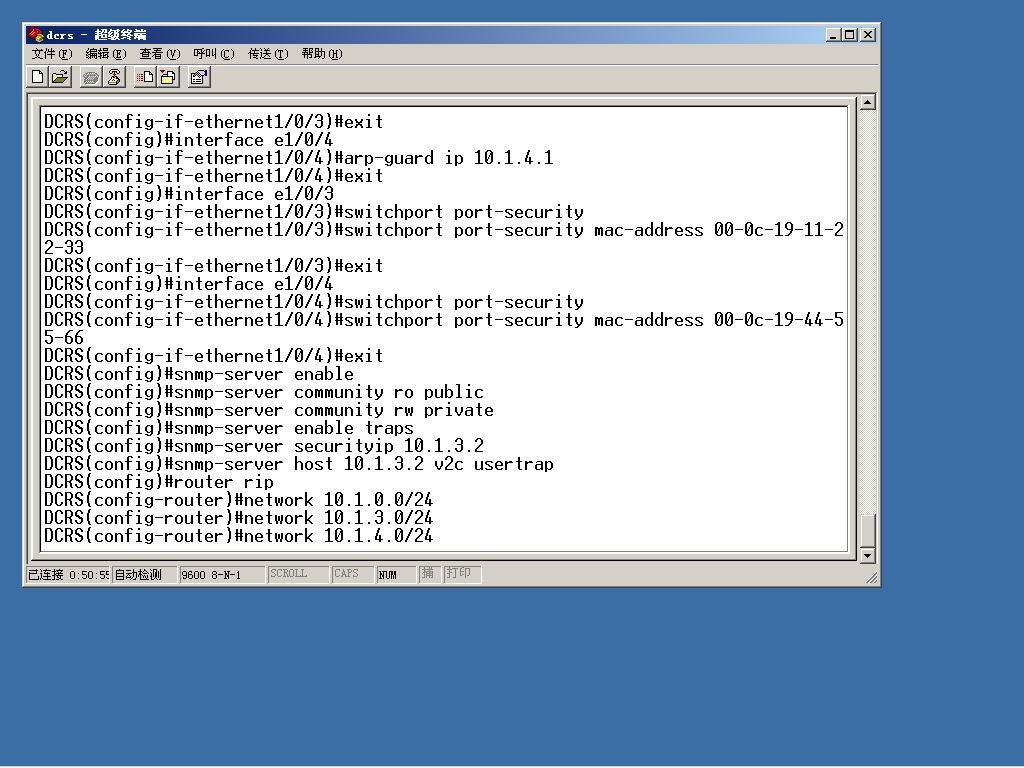The image size is (1024, 768).
Task: Click the 'snmp-server securityip 10.1.3.2' line
Action: [264, 446]
